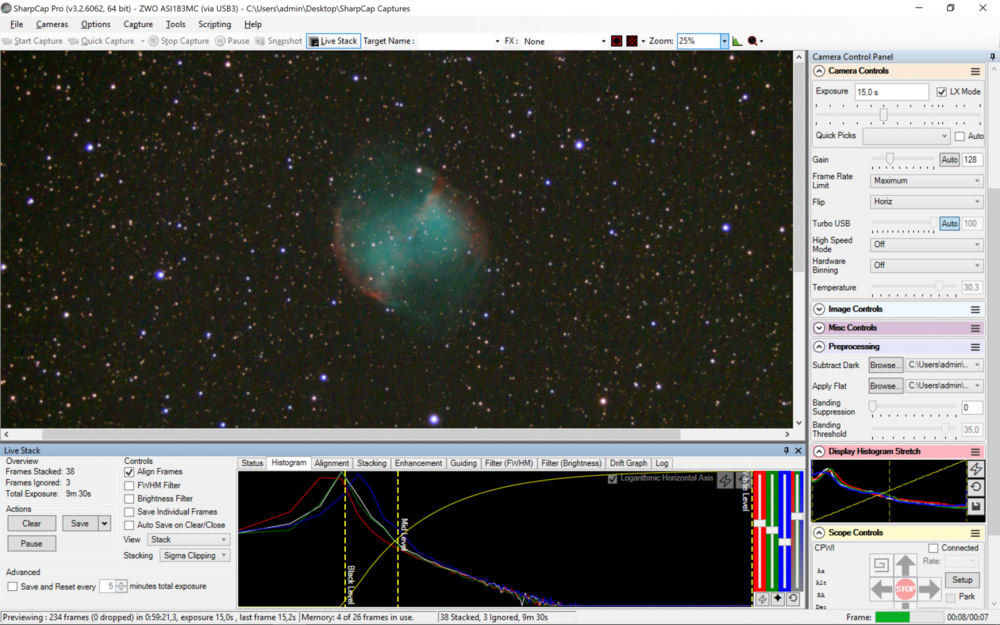Uncheck the LX Mode checkbox
Viewport: 1000px width, 625px height.
click(941, 92)
